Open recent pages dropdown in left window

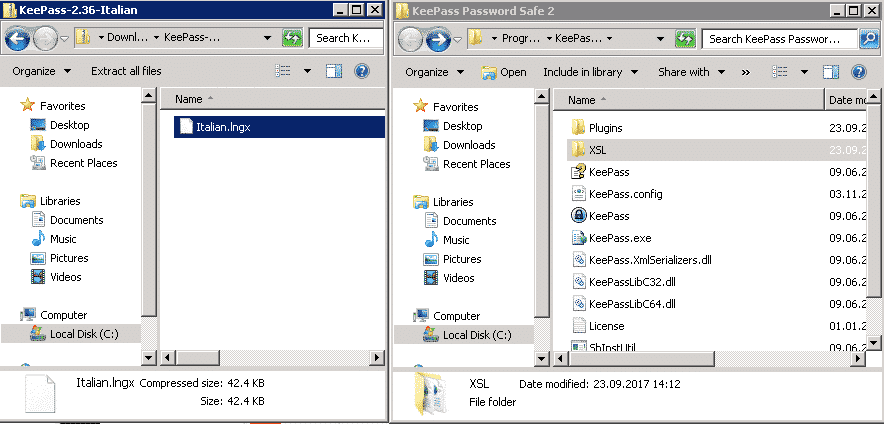(64, 38)
